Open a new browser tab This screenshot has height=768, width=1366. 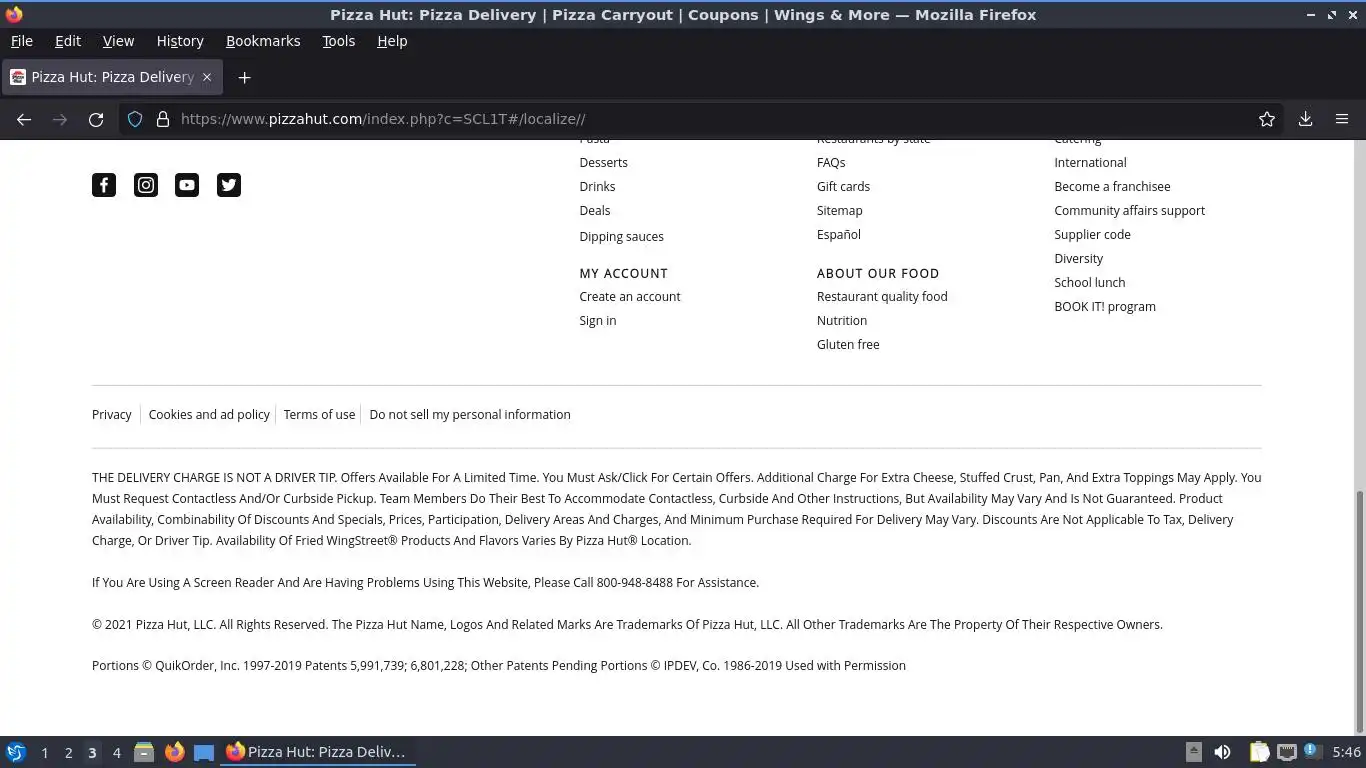tap(244, 77)
